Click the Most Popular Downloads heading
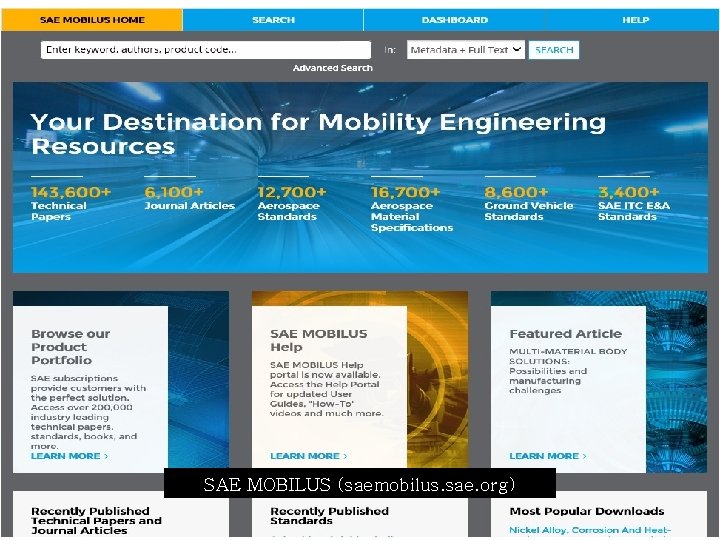The image size is (720, 540). [587, 511]
